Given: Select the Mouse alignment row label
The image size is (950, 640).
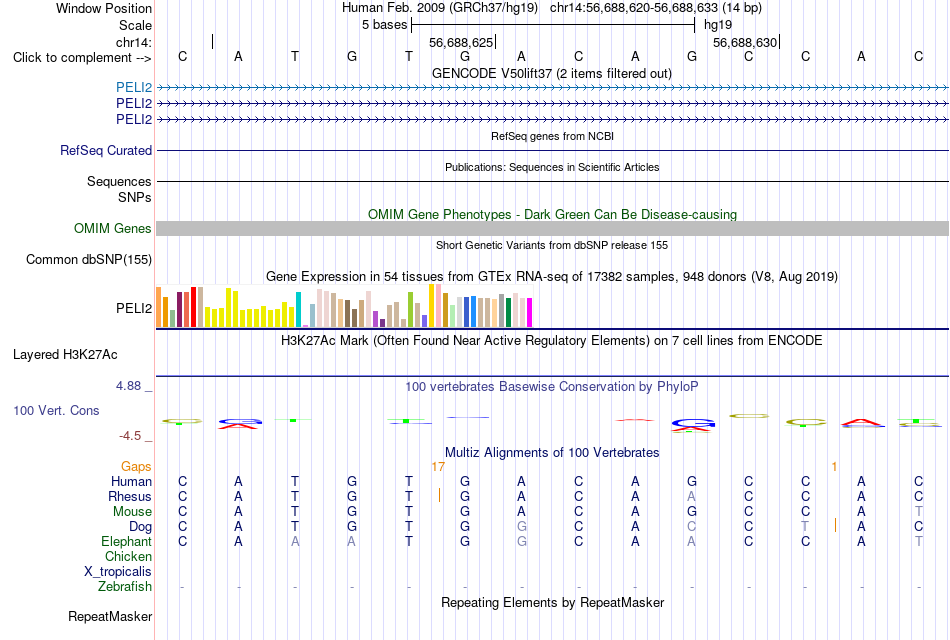Looking at the screenshot, I should [x=132, y=512].
